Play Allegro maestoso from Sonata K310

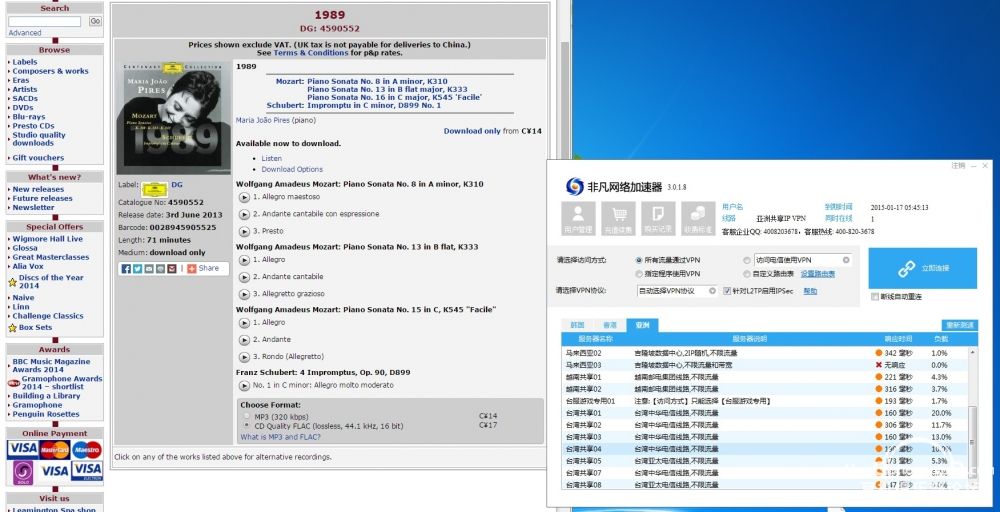click(244, 197)
